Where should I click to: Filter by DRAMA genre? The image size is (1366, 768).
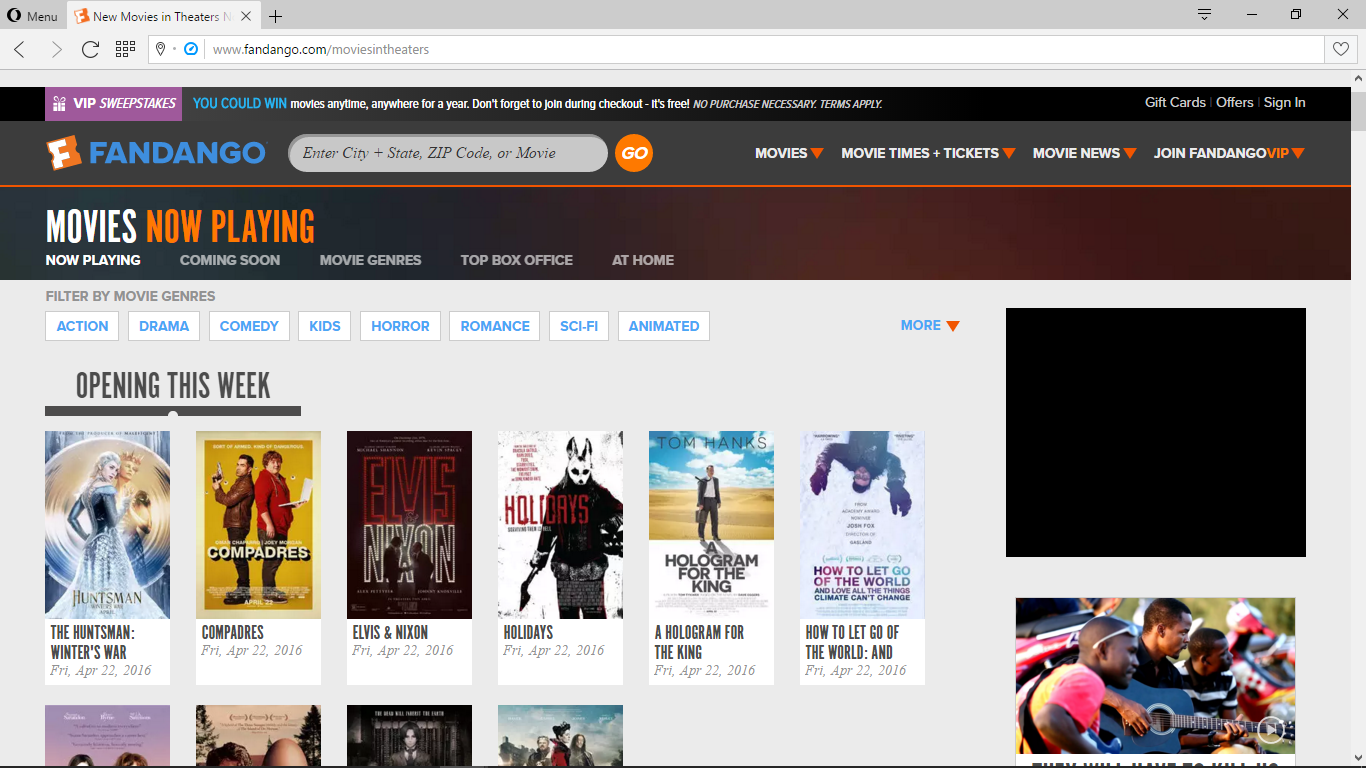click(164, 326)
